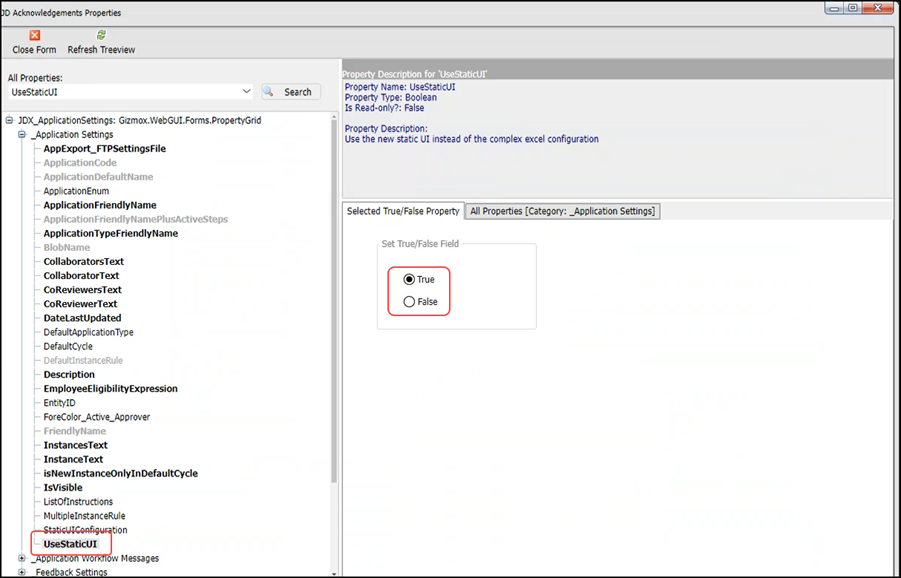Select the False radio button

[409, 302]
